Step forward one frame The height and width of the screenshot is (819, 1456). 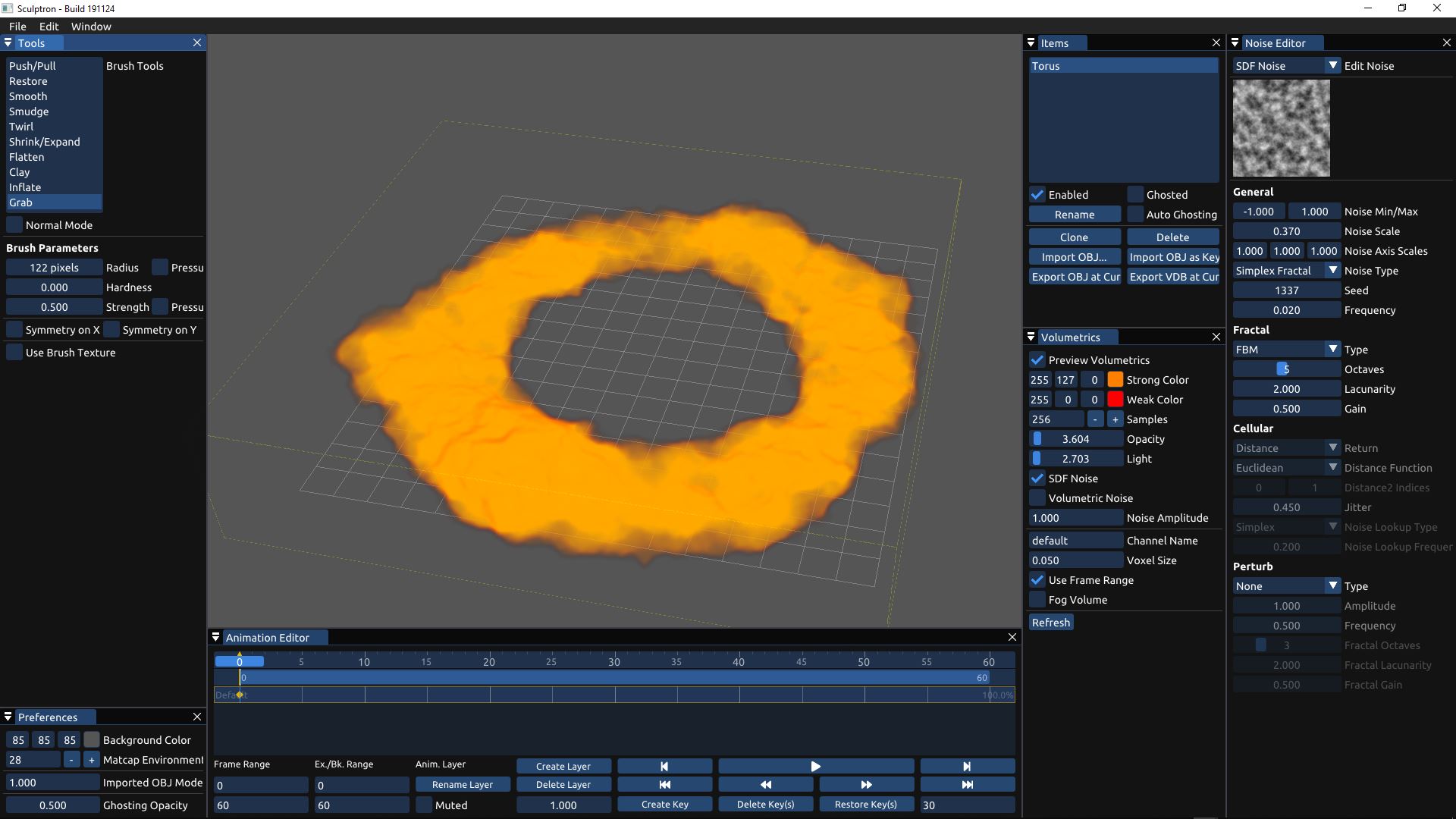point(967,766)
